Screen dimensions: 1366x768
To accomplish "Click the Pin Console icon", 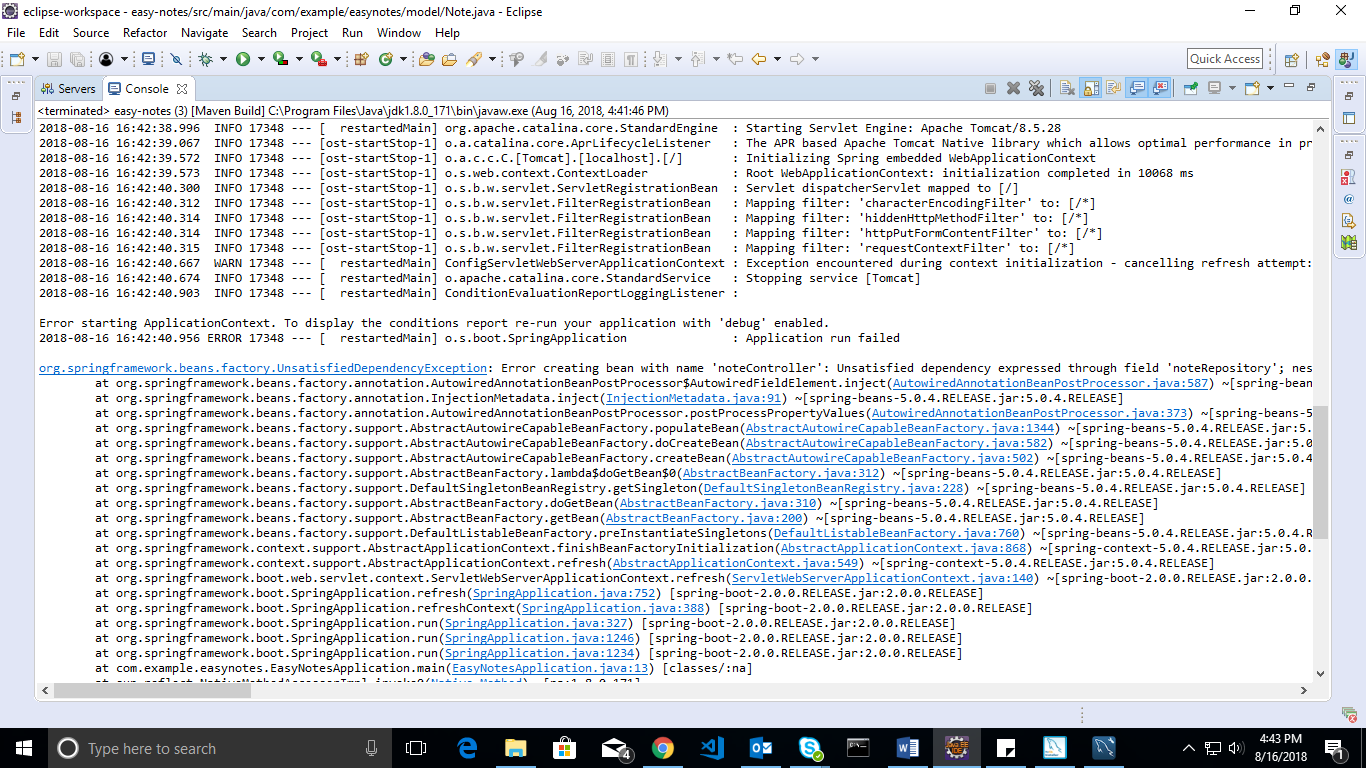I will [x=1190, y=88].
